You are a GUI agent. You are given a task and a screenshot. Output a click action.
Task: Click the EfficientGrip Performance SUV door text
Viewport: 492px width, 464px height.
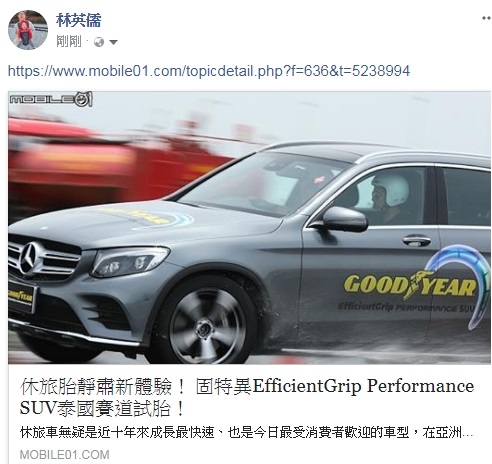(x=405, y=307)
